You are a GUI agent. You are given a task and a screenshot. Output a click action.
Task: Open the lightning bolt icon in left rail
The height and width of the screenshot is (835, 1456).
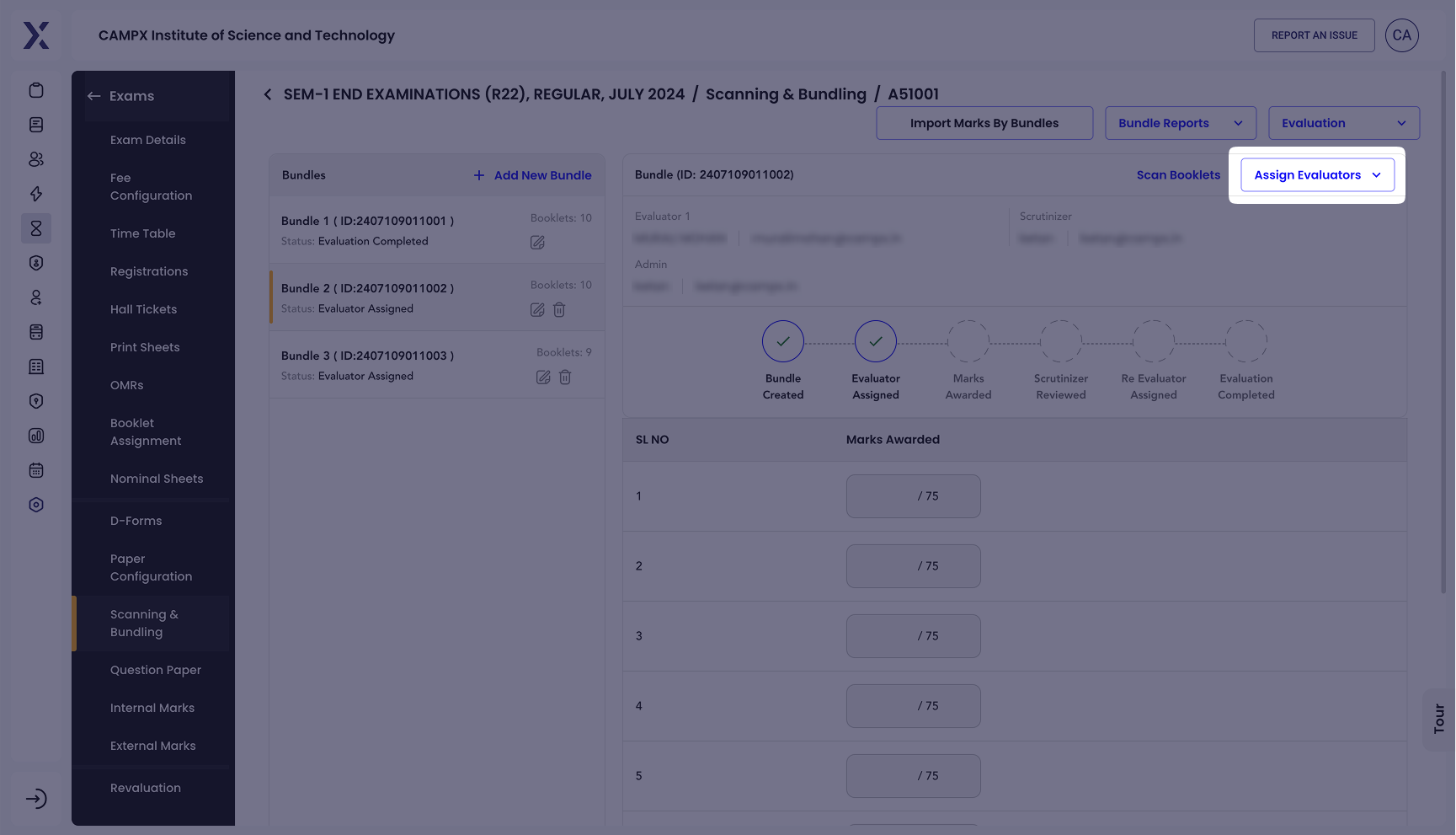(36, 194)
